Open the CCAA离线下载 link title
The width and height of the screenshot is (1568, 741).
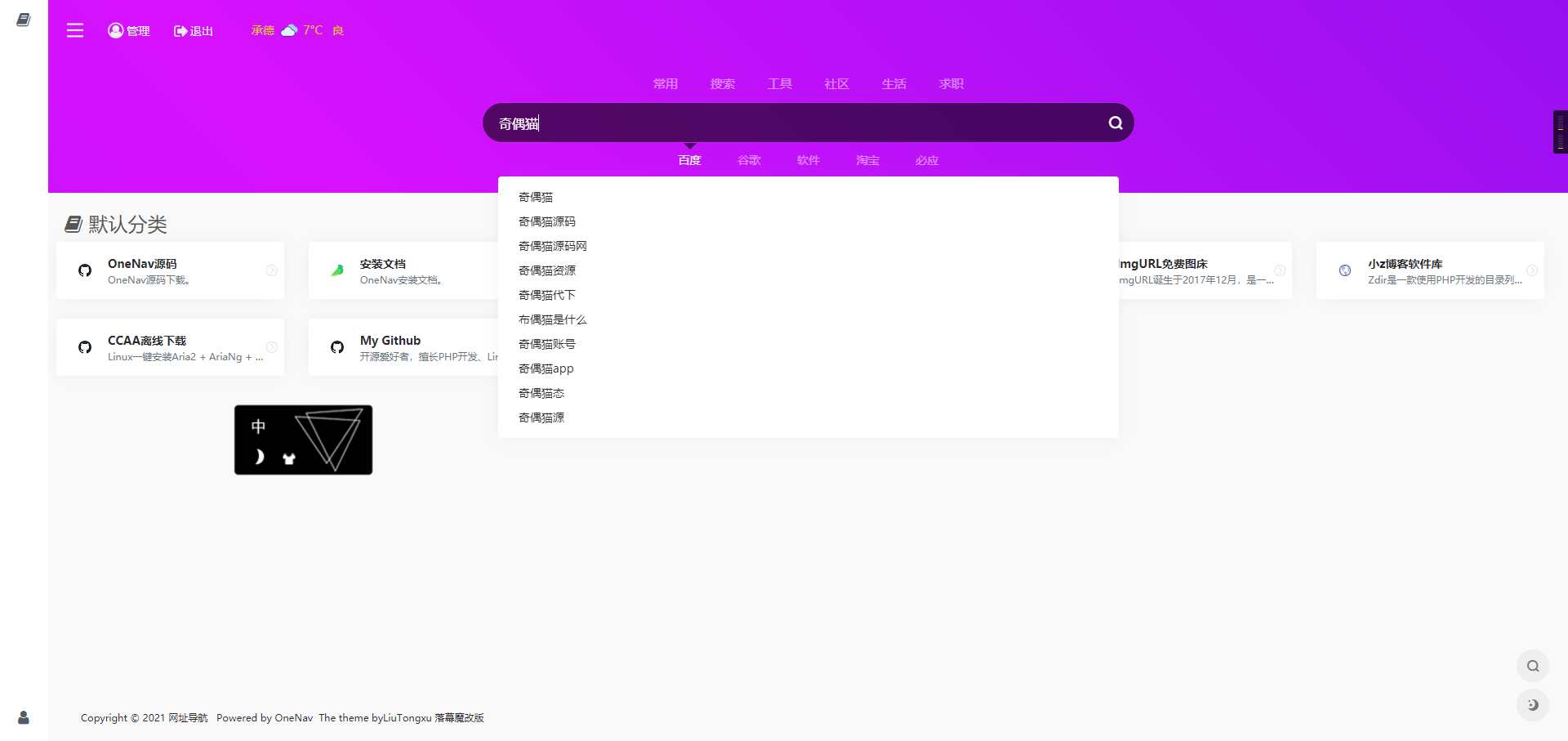(147, 340)
